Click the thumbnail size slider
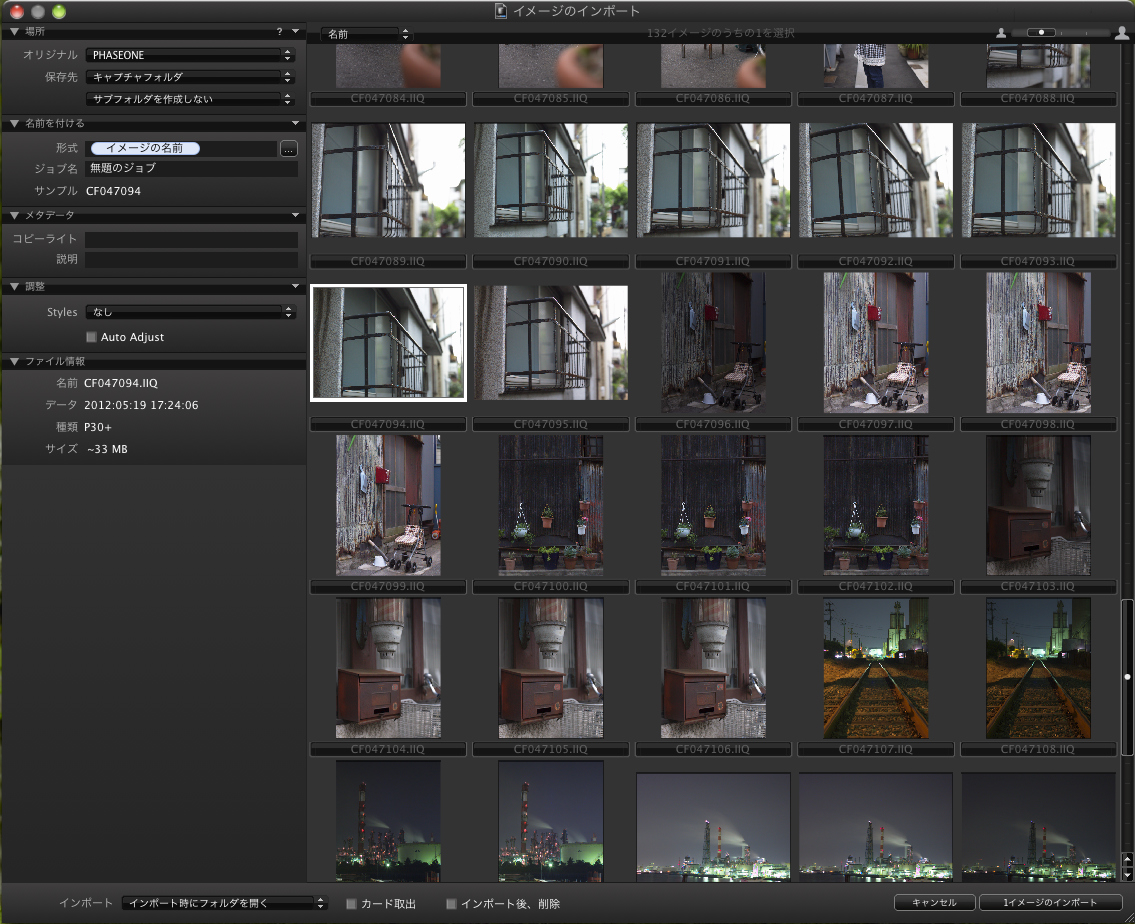 [1060, 33]
